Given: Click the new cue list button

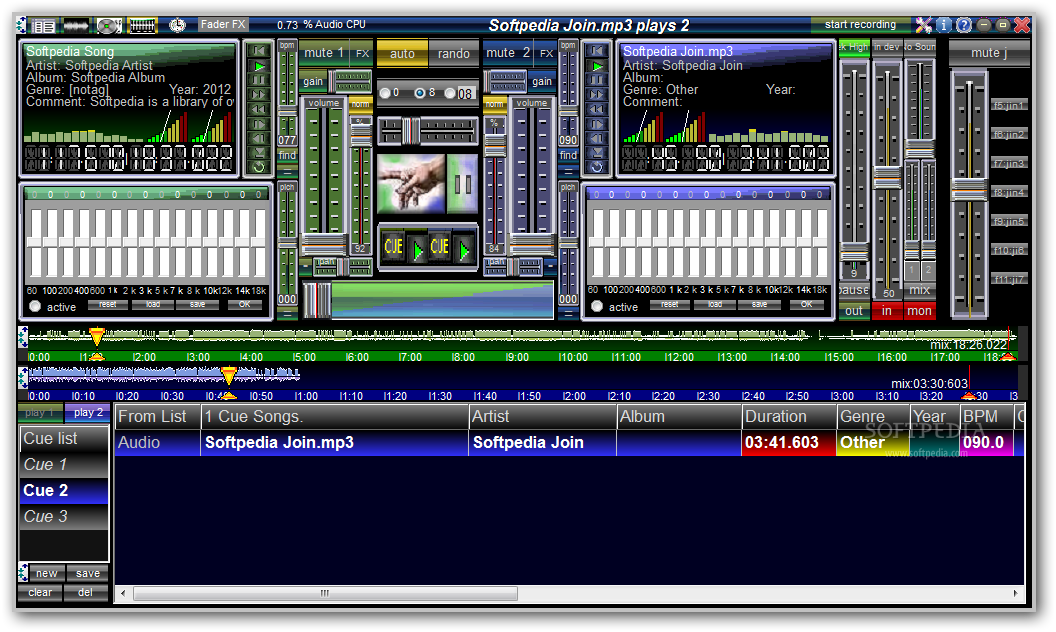Looking at the screenshot, I should tap(46, 573).
